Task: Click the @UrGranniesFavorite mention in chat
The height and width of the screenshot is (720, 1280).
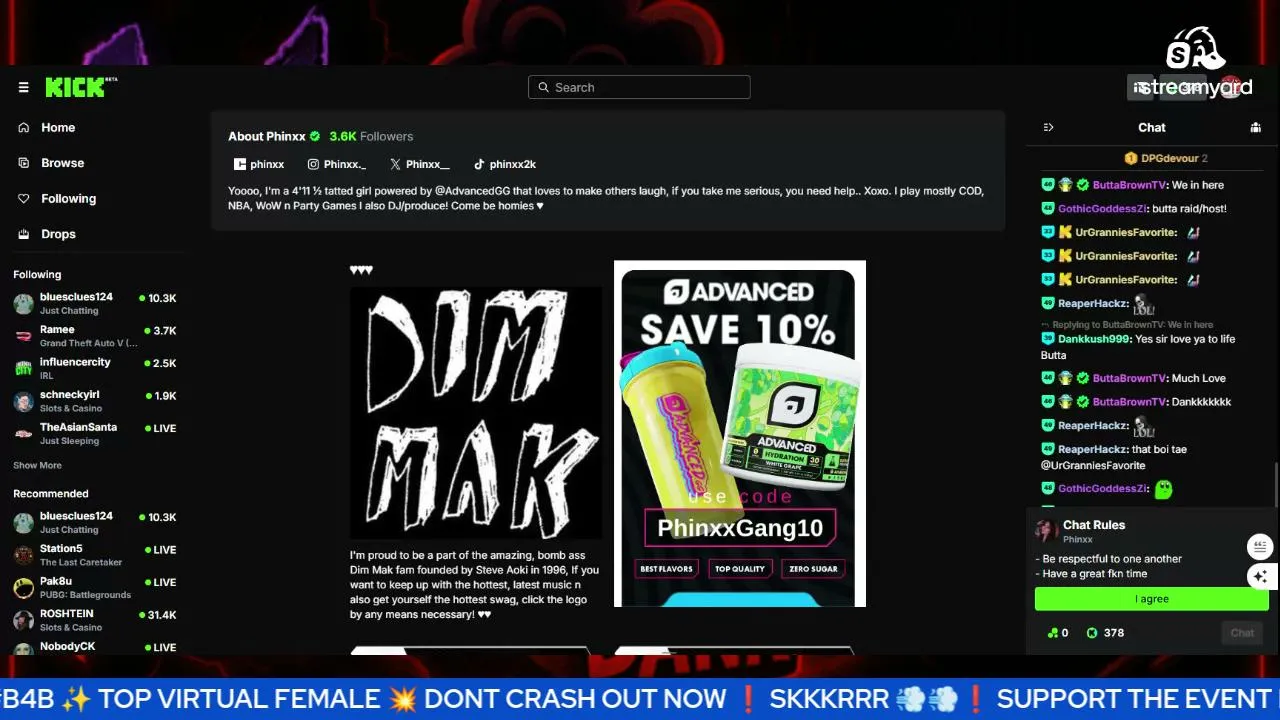Action: click(x=1093, y=465)
